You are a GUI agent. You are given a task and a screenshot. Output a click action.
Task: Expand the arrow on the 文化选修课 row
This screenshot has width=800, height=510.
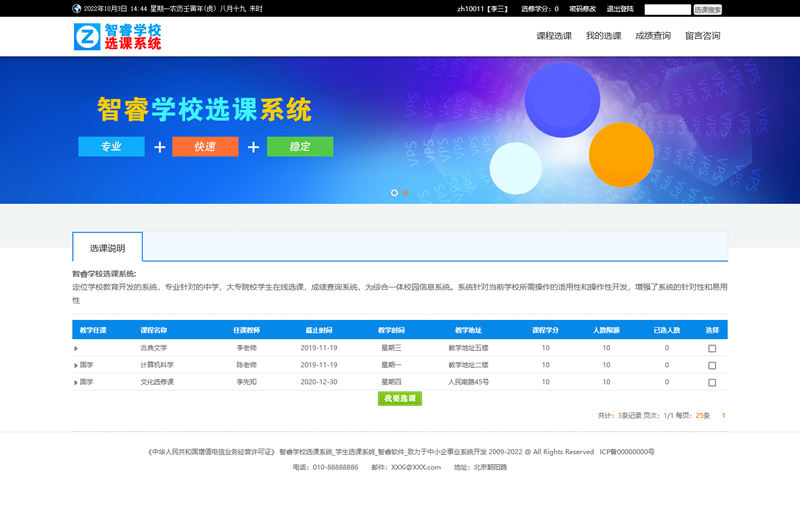pos(76,382)
